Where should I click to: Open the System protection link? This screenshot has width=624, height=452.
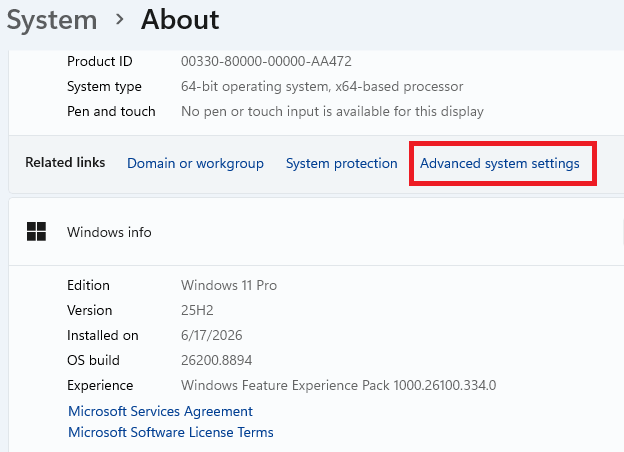[x=341, y=164]
